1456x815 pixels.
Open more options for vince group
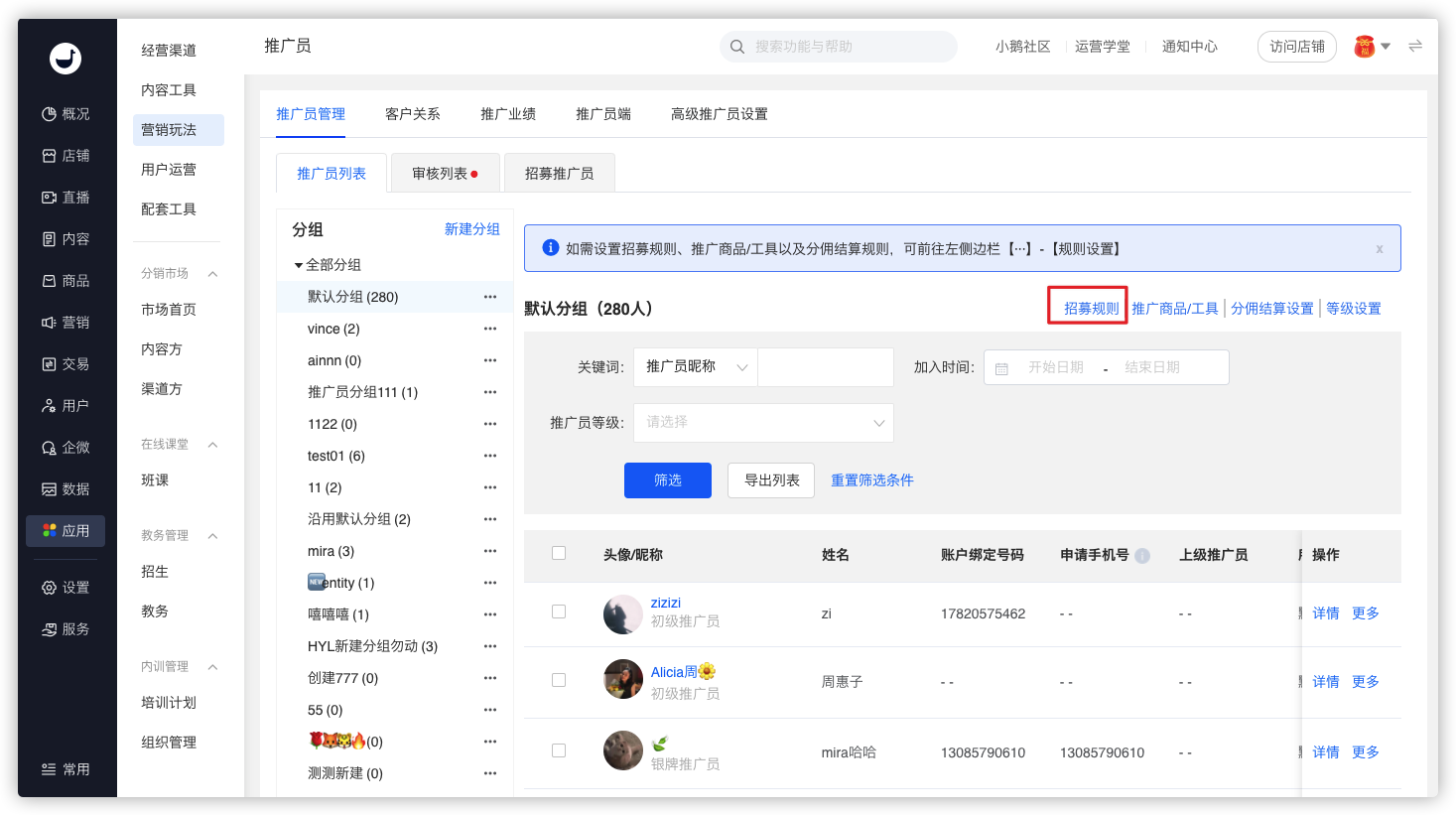[x=489, y=329]
